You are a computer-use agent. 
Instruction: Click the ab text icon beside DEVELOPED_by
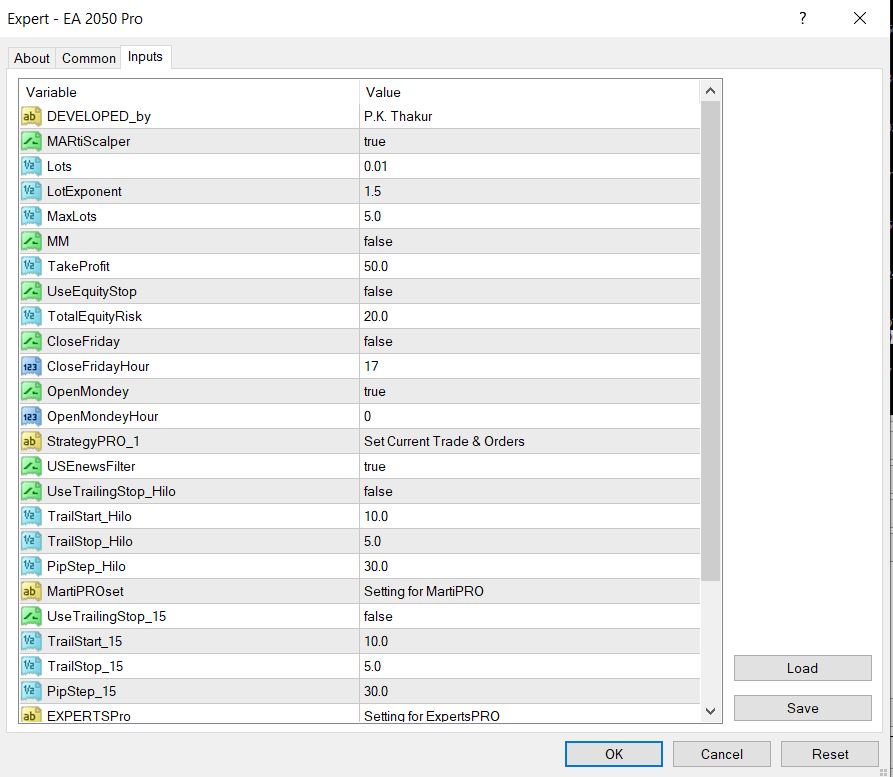(30, 116)
